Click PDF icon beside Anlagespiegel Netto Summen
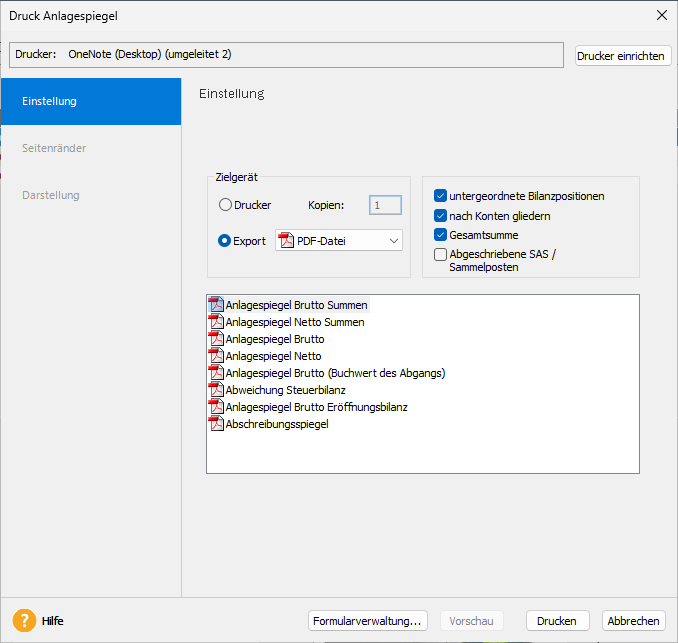Screen dimensions: 678x643 [x=216, y=322]
